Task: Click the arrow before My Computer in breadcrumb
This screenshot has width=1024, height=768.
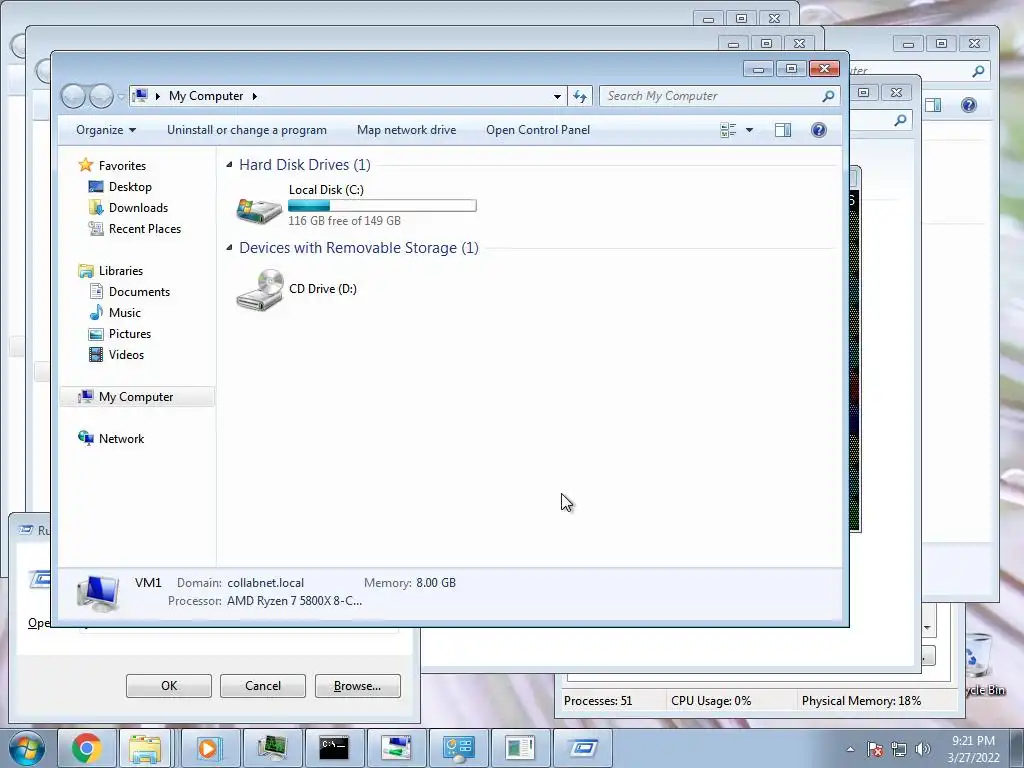Action: coord(157,96)
